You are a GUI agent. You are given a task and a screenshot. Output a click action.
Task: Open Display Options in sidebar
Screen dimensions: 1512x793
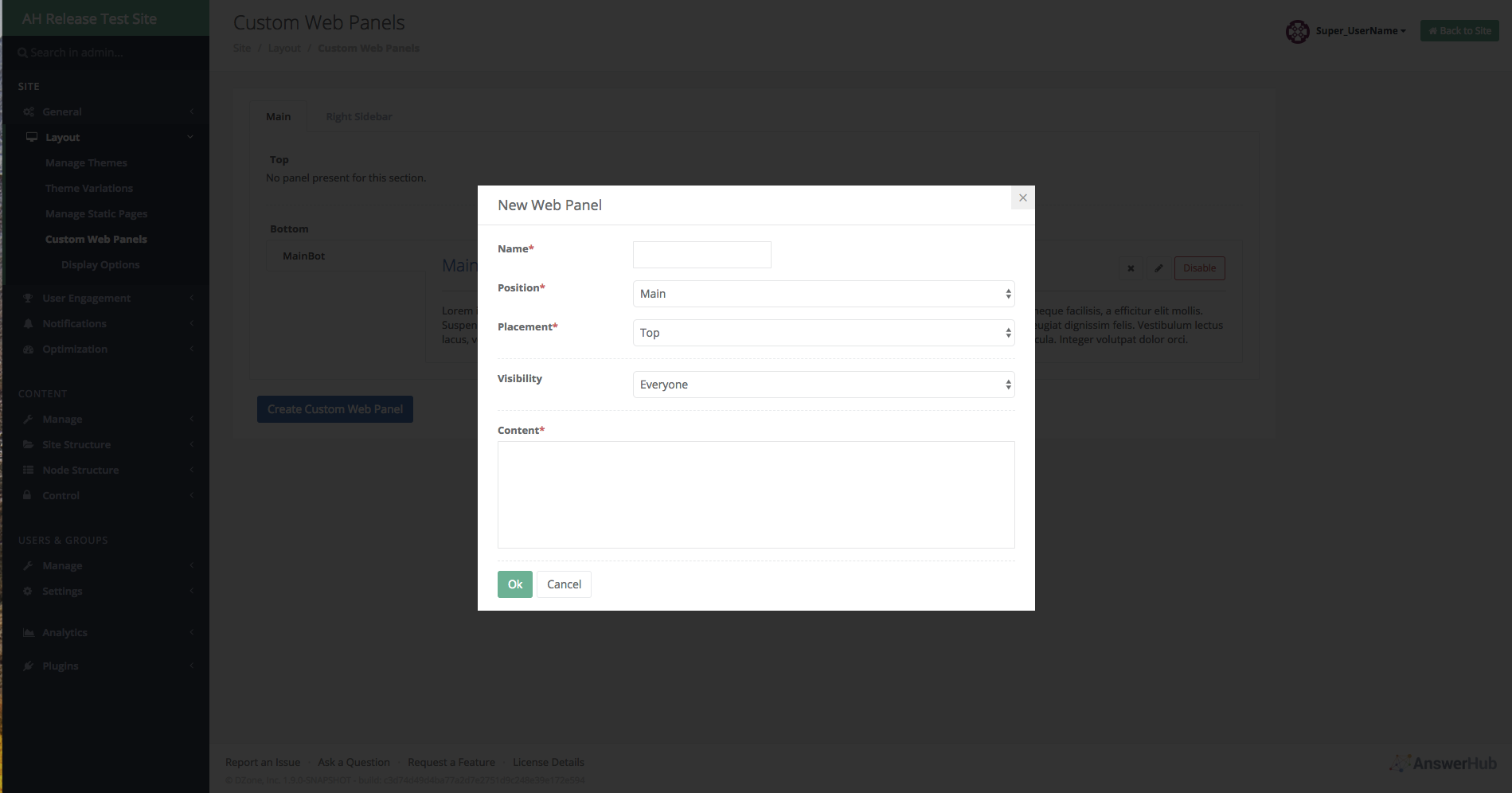[100, 265]
